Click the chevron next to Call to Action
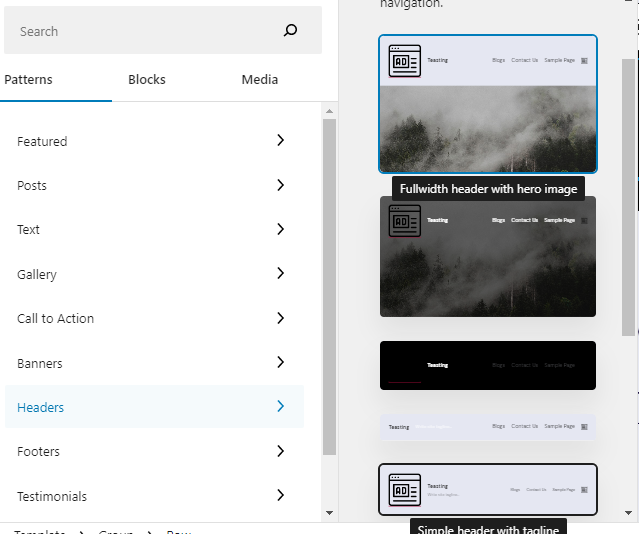 pyautogui.click(x=280, y=318)
